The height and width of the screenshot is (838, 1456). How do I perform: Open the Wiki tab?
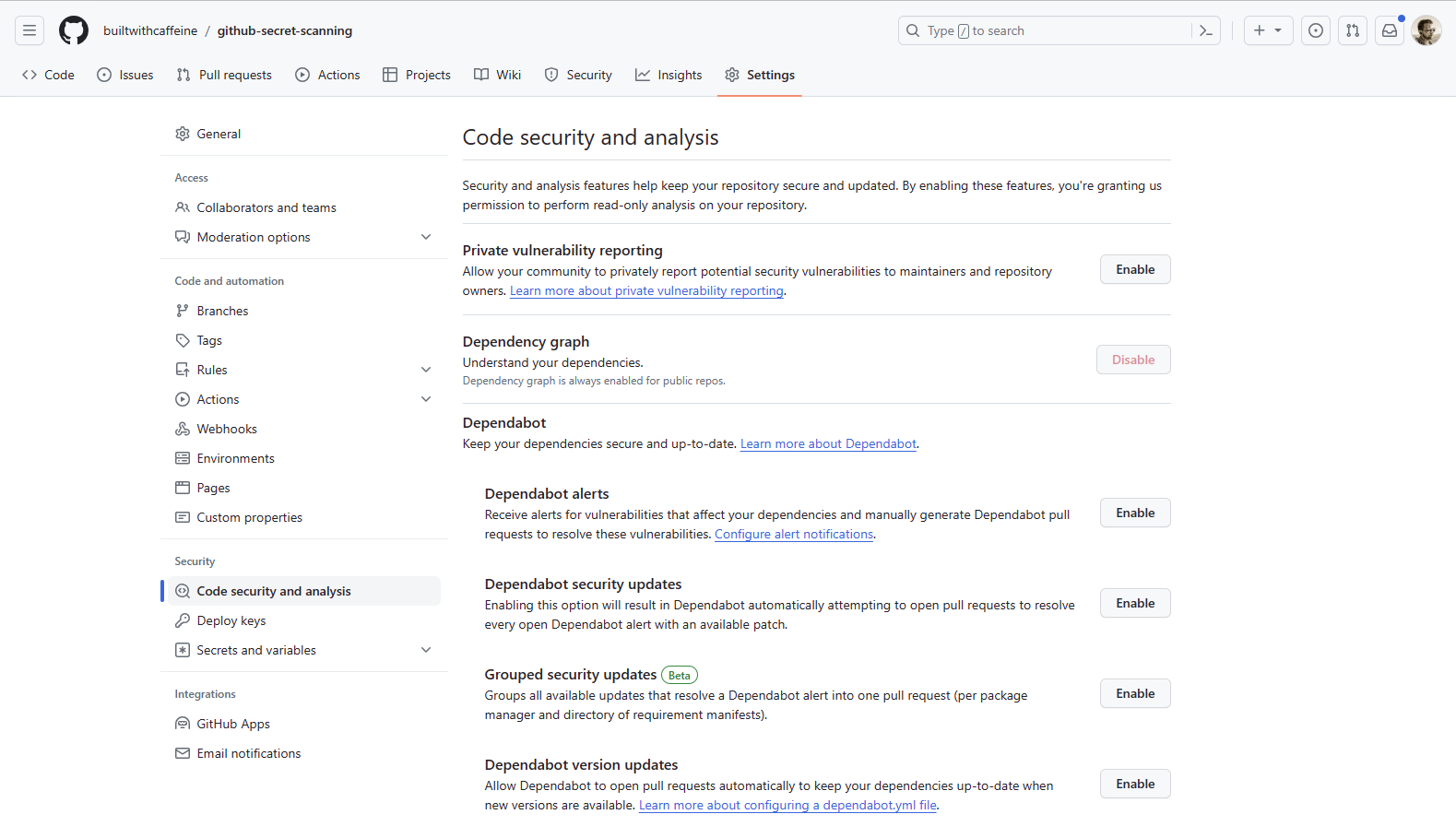[x=498, y=75]
